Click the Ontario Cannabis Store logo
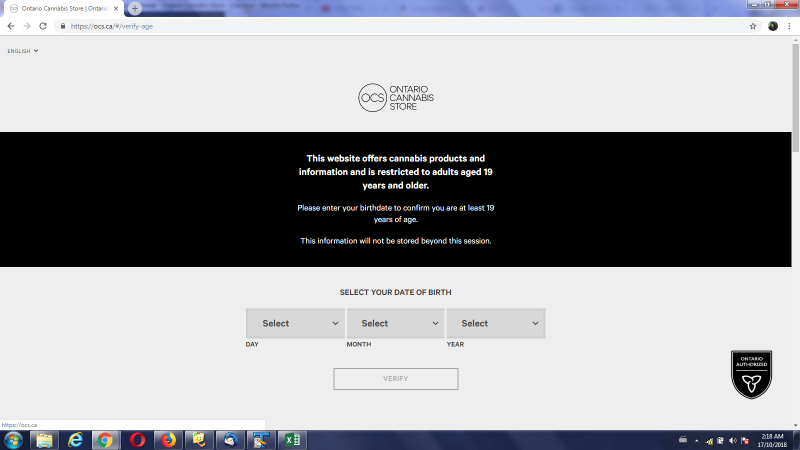This screenshot has width=800, height=450. pyautogui.click(x=396, y=97)
